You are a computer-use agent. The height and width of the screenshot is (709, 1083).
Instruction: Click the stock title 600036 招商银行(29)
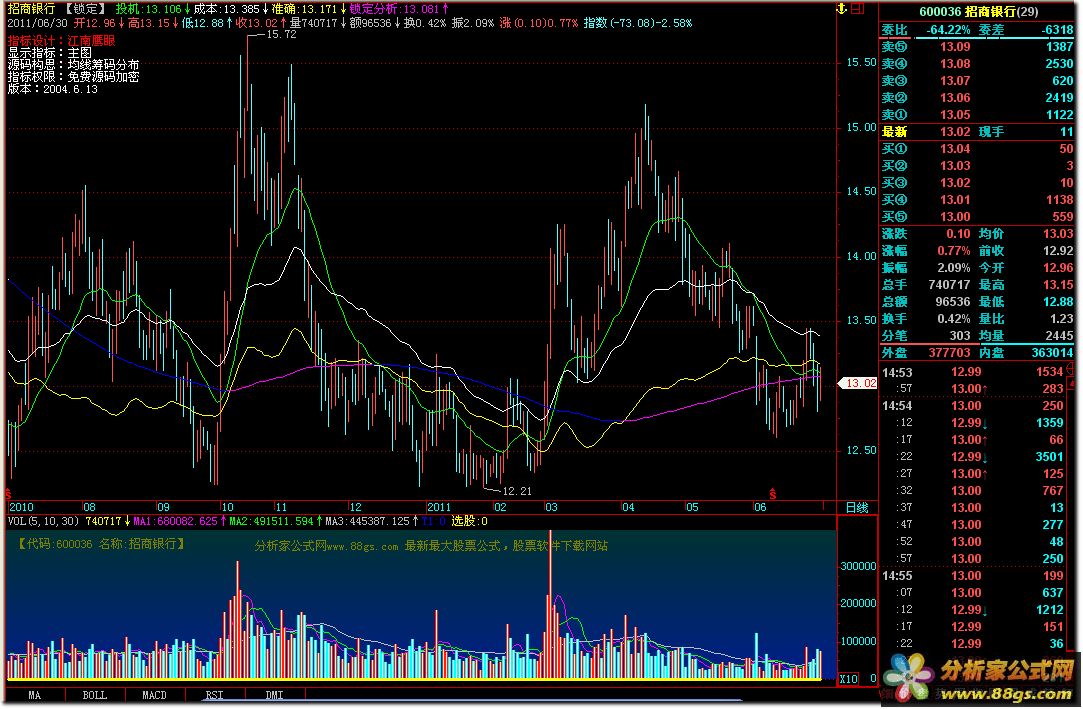pos(978,12)
